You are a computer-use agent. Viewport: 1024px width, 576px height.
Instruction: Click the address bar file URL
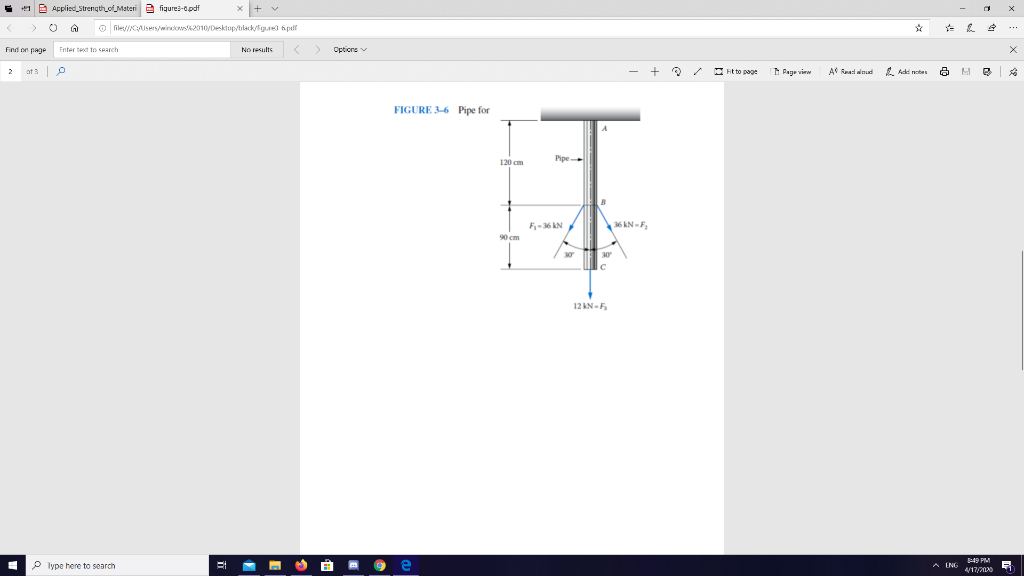(x=205, y=28)
